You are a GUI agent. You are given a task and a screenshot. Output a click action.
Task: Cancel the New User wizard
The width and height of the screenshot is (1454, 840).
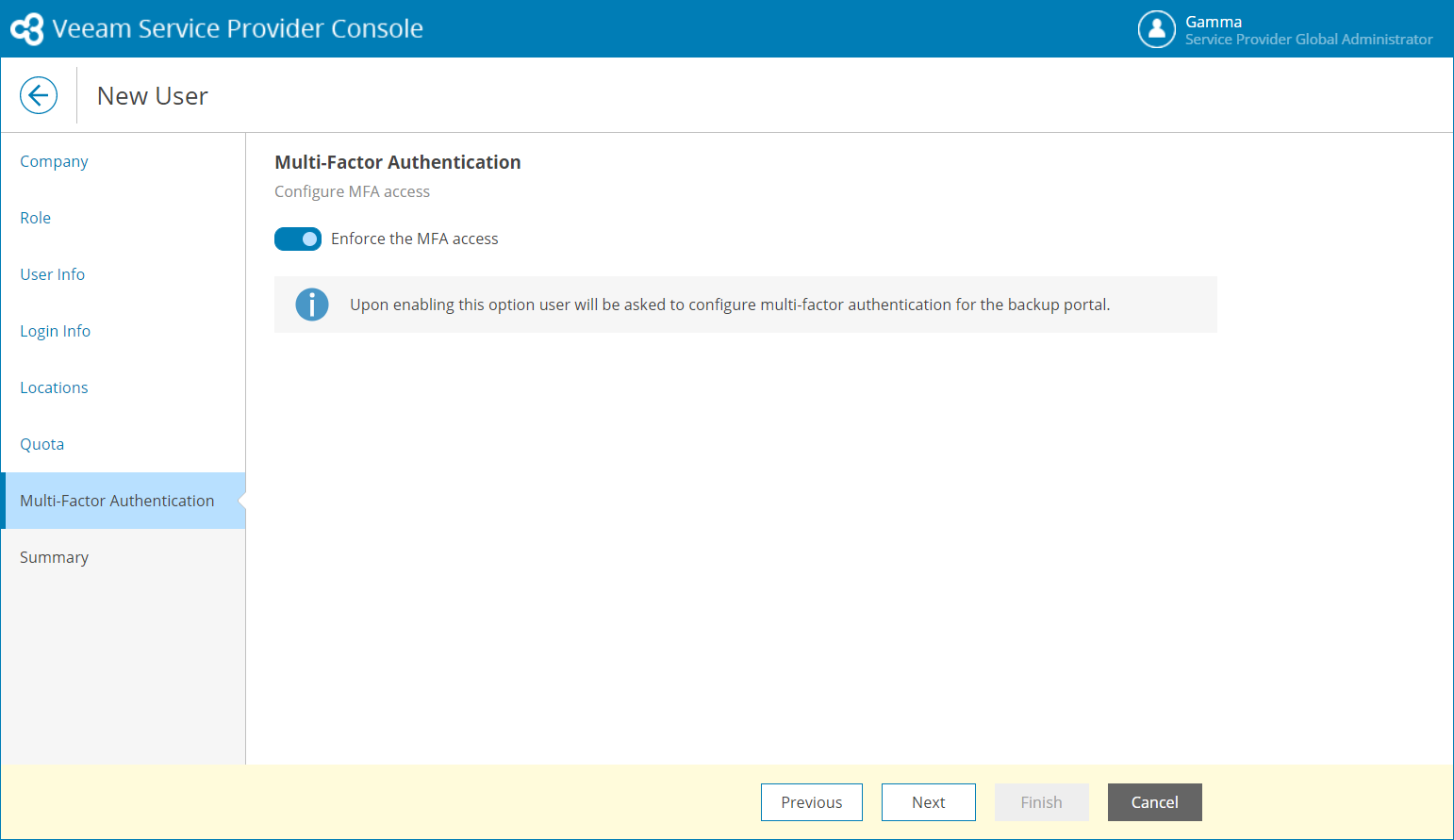[x=1154, y=802]
